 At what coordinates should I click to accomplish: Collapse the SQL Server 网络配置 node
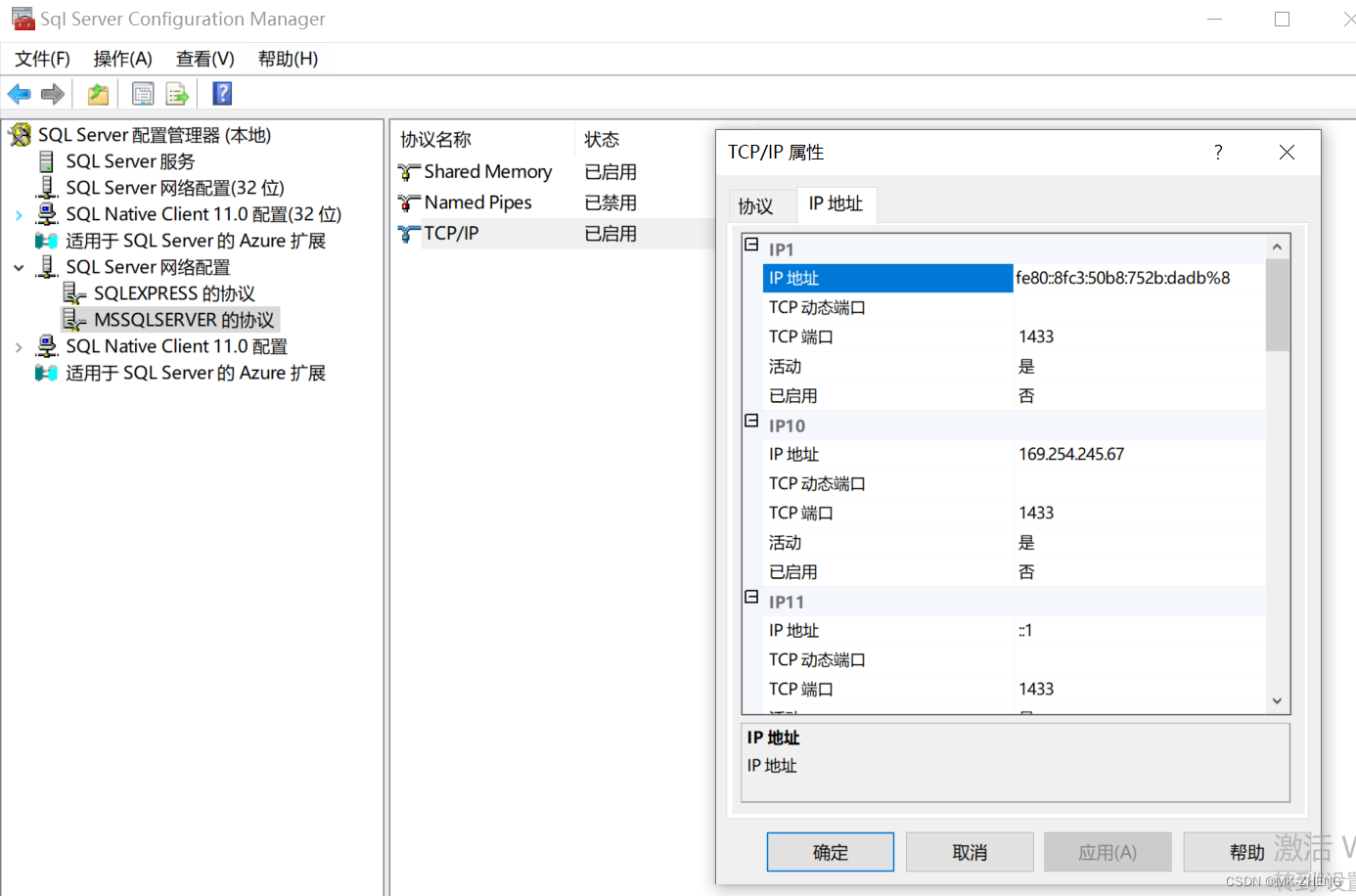pyautogui.click(x=19, y=267)
